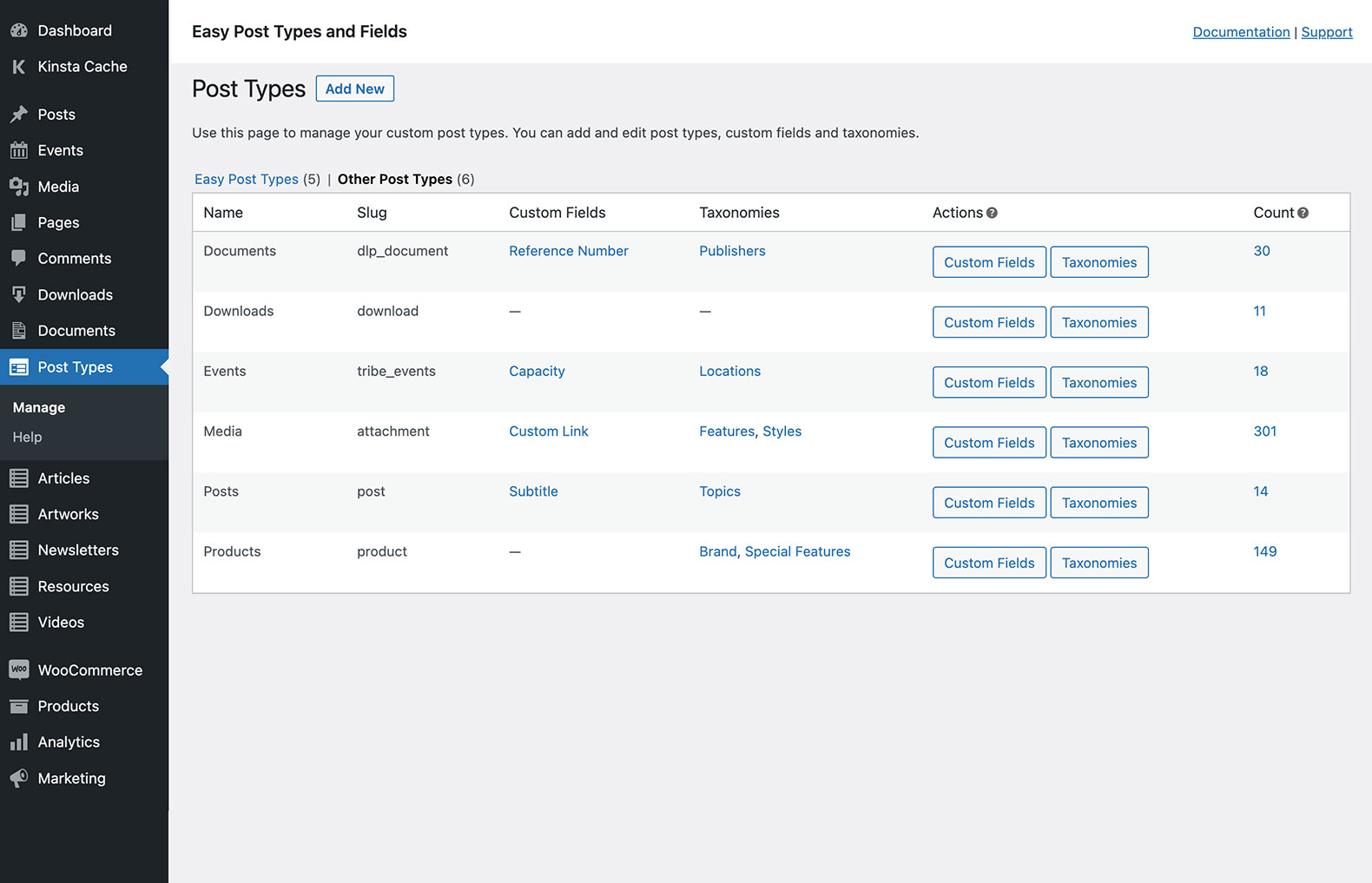The image size is (1372, 883).
Task: Click the help icon beside Actions header
Action: [992, 213]
